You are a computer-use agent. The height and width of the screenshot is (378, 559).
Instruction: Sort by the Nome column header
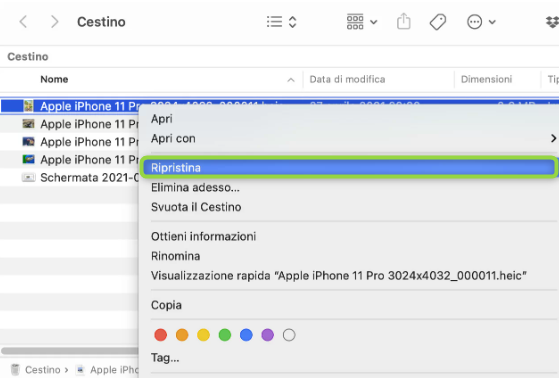pos(54,79)
